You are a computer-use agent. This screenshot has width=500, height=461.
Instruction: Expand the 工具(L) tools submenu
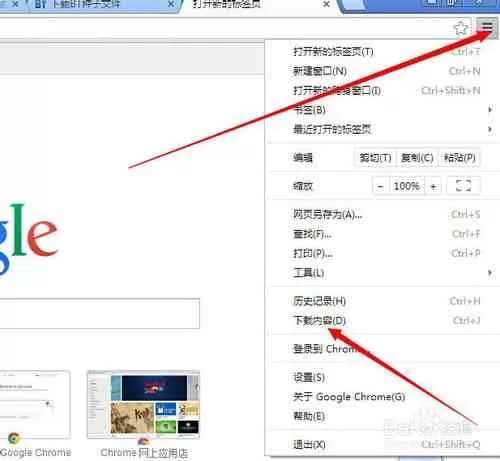pos(383,273)
